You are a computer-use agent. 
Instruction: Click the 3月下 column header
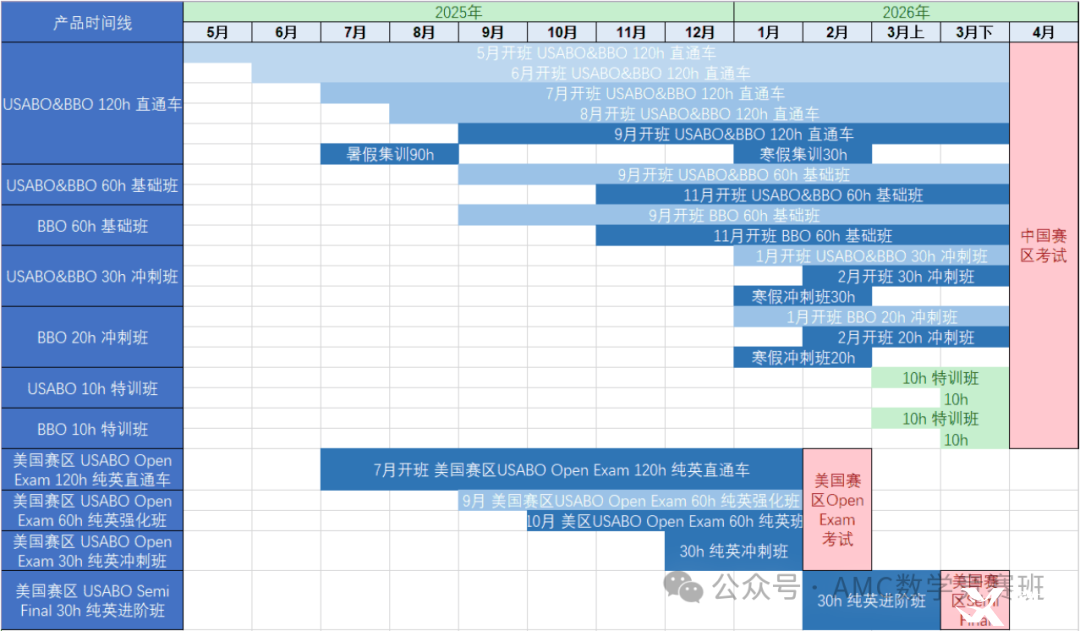tap(975, 32)
